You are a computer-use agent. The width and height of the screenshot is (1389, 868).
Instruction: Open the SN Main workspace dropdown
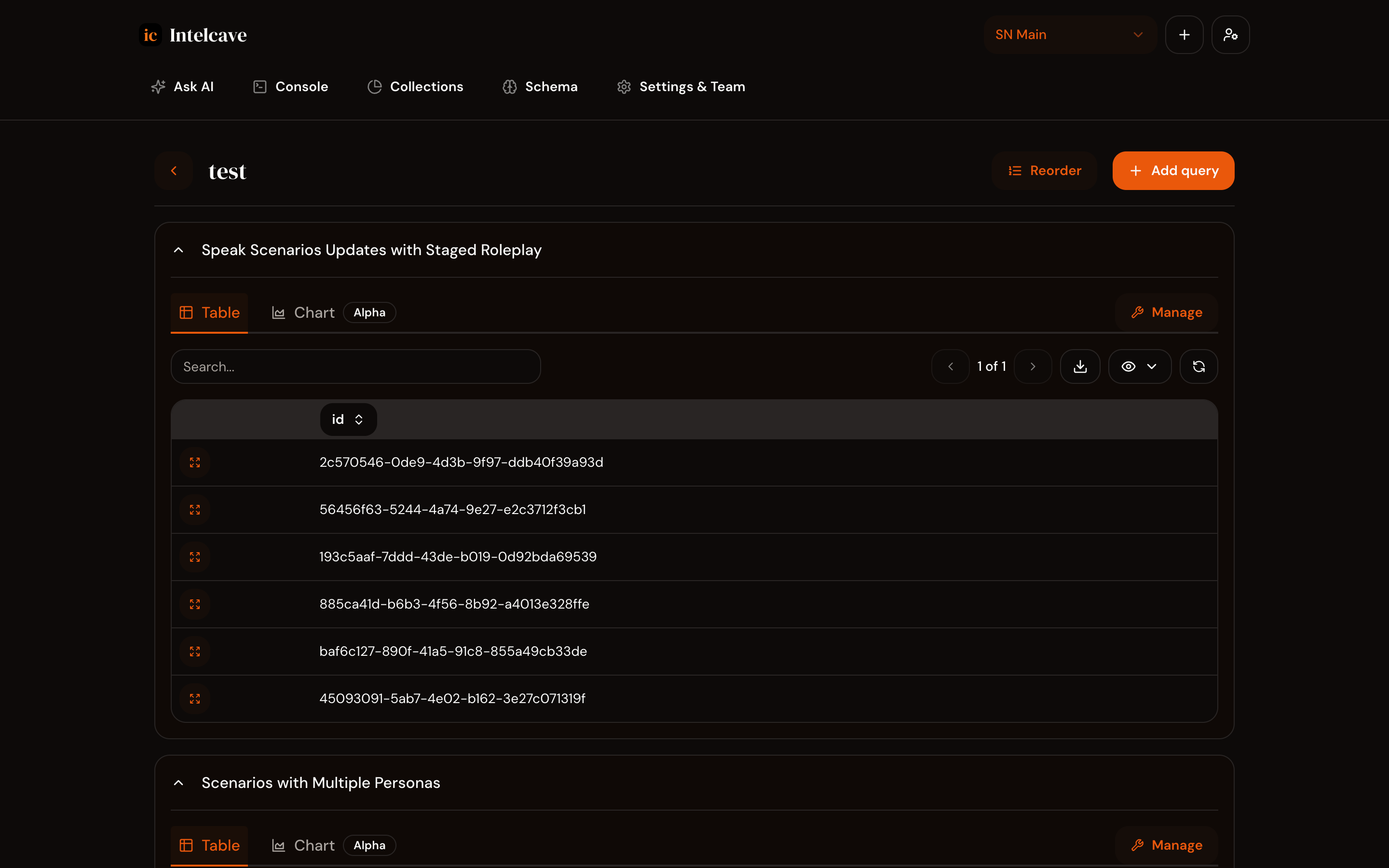1069,34
